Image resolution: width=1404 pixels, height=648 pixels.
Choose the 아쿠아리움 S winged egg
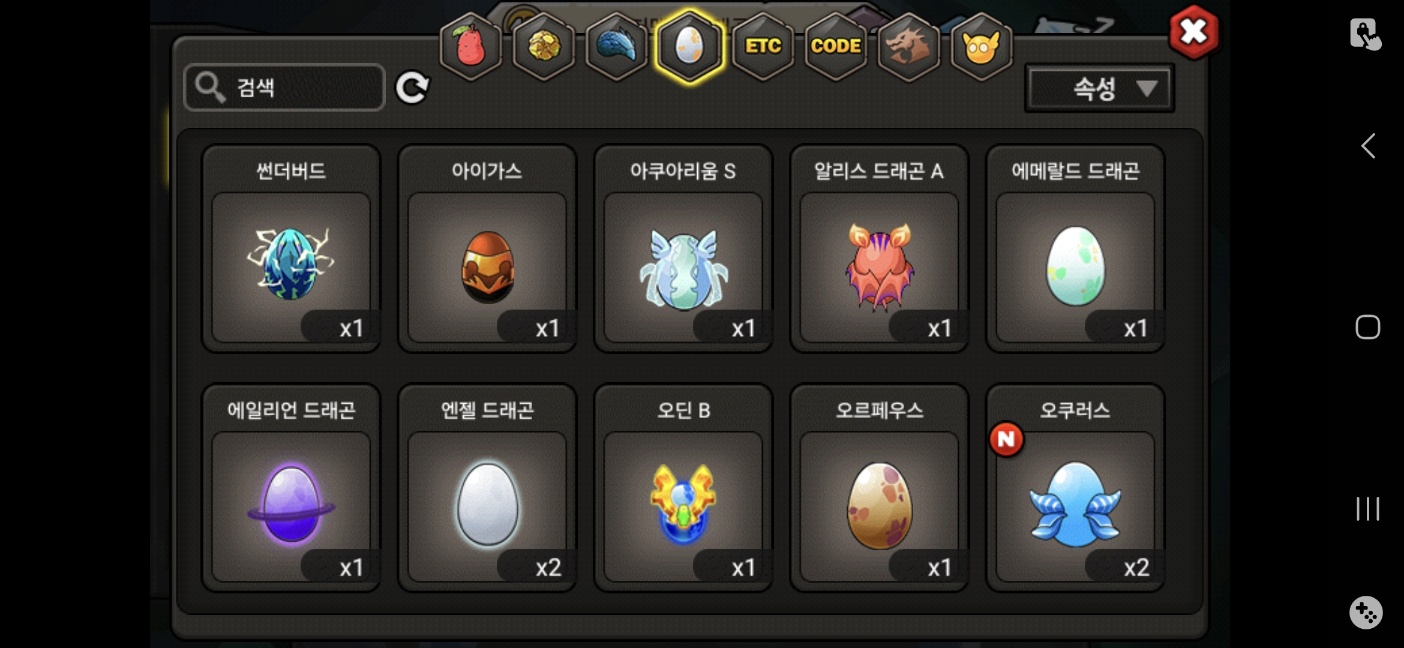[683, 249]
